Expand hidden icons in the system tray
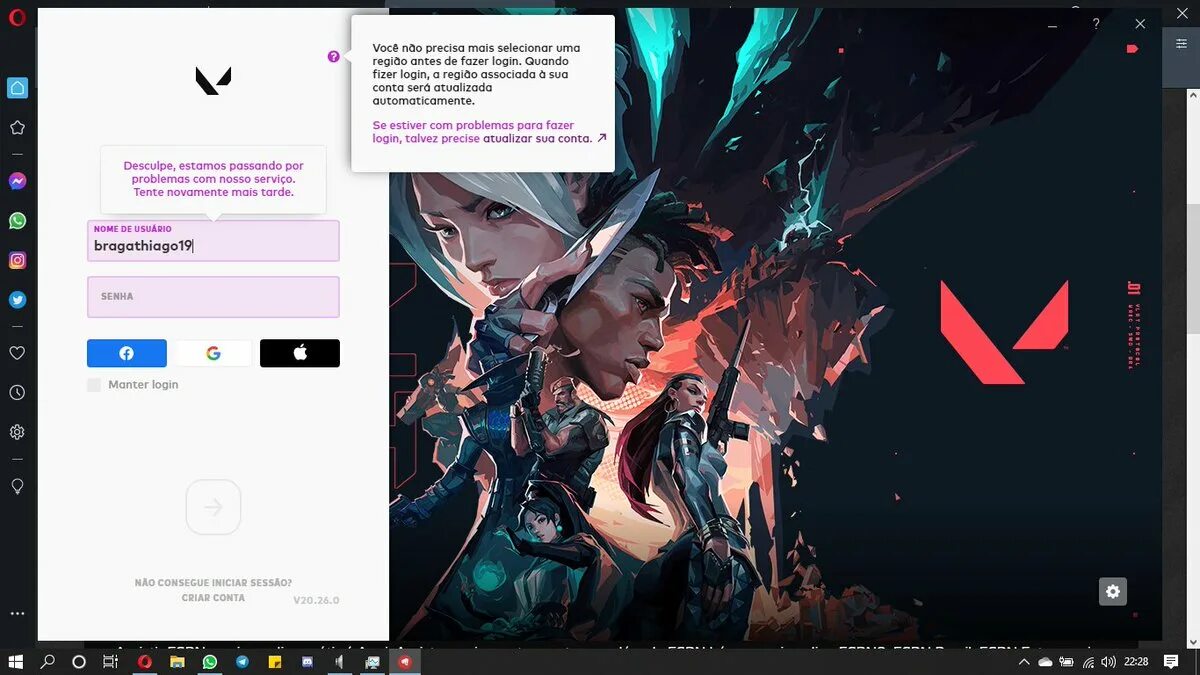Viewport: 1200px width, 675px height. (1024, 661)
